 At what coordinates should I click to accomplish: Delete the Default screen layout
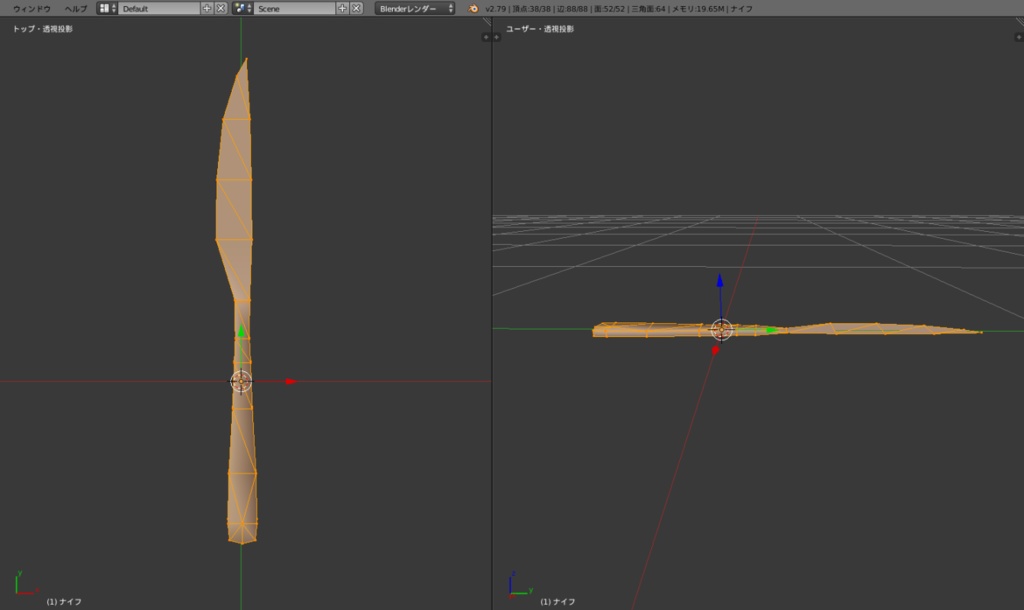coord(221,8)
